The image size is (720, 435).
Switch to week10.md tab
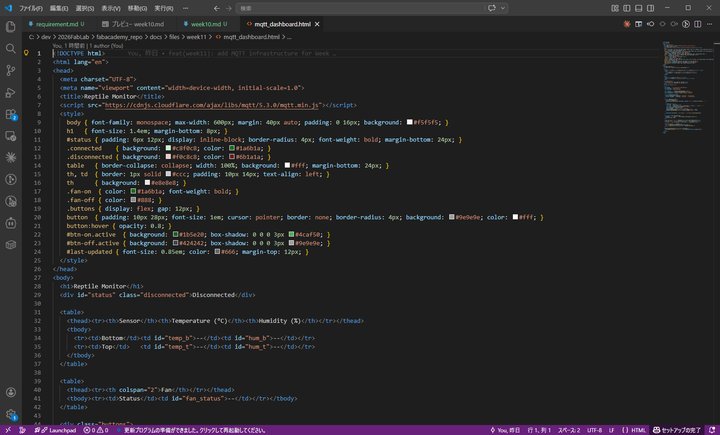click(x=205, y=24)
